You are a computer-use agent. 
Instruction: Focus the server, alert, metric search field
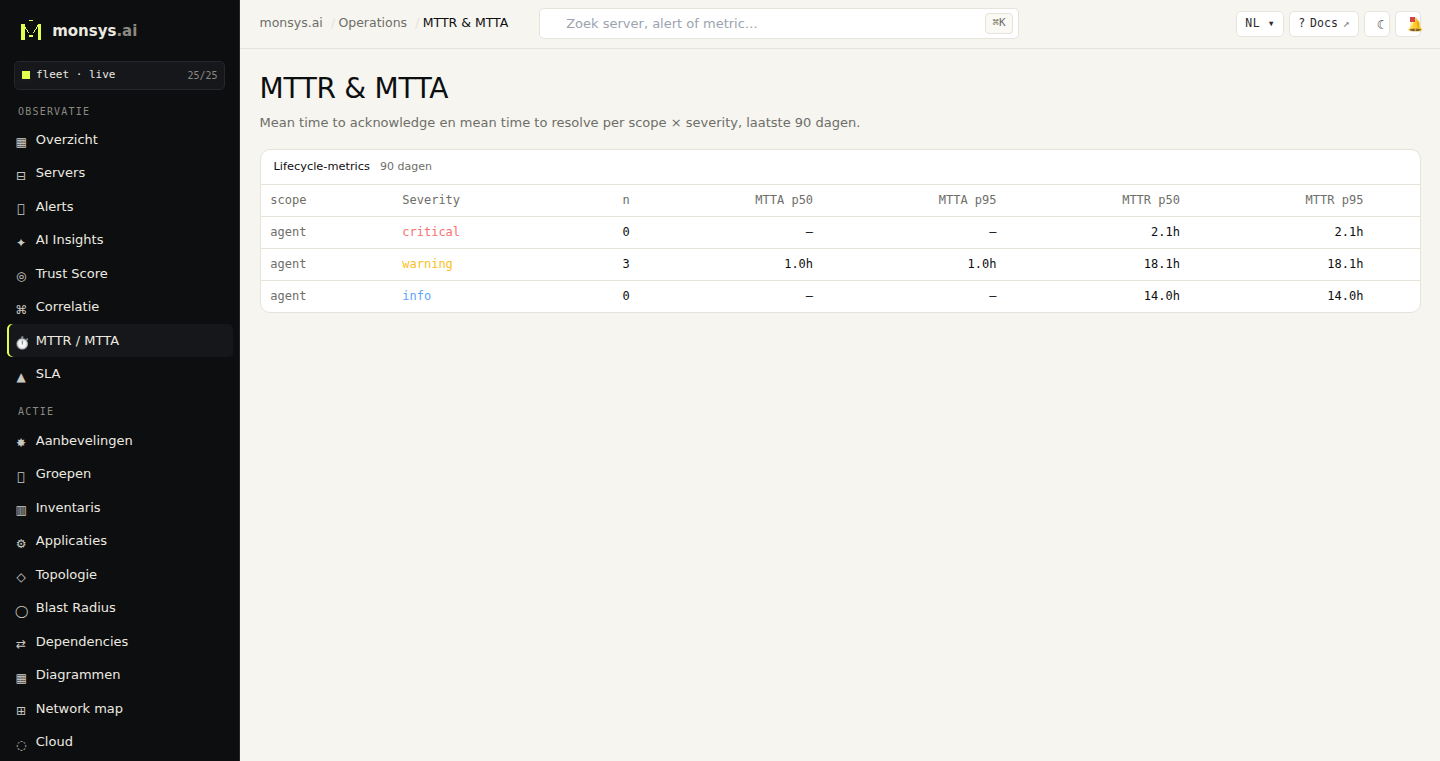(x=778, y=23)
